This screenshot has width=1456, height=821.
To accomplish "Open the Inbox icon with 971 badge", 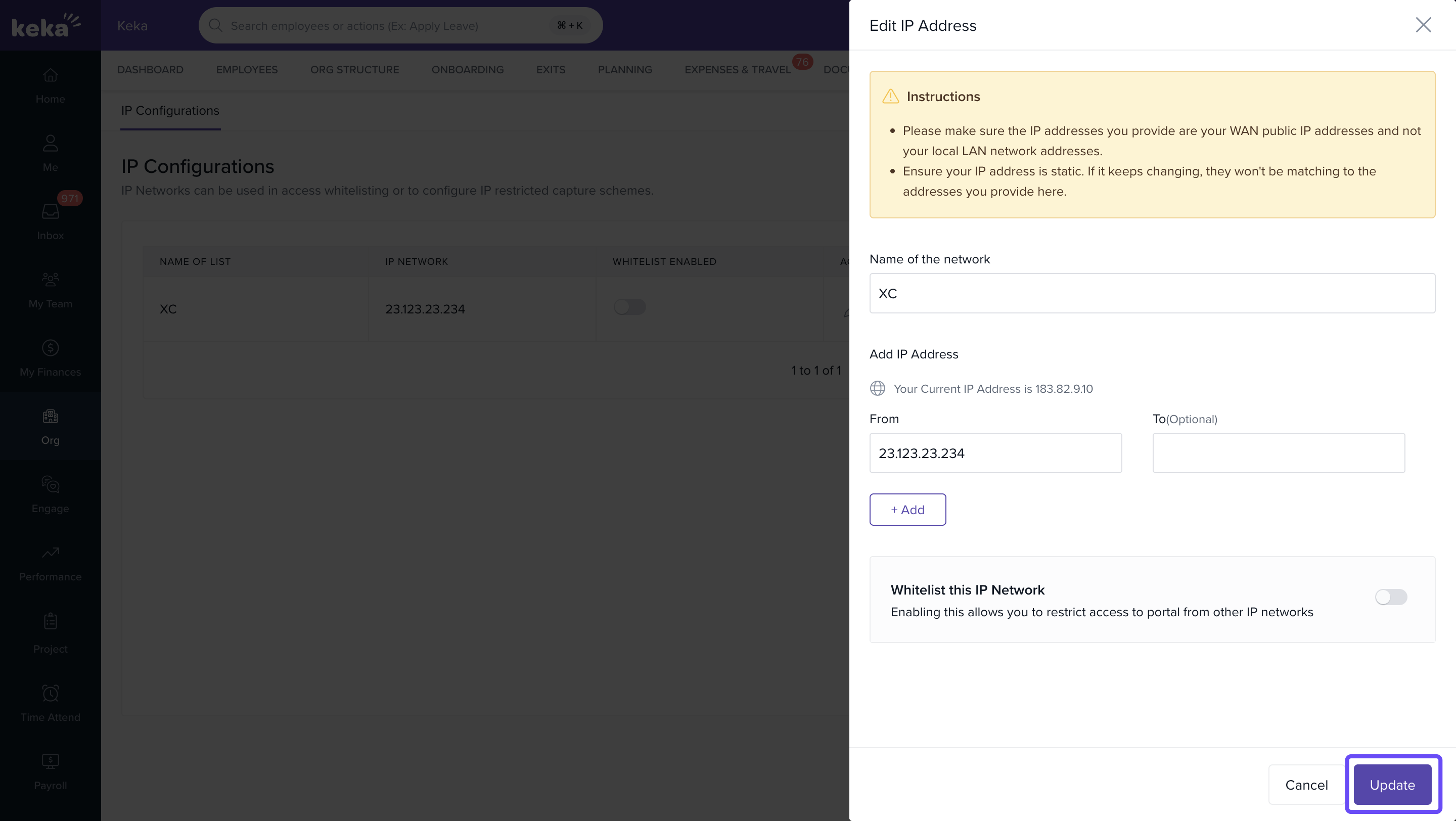I will (51, 211).
